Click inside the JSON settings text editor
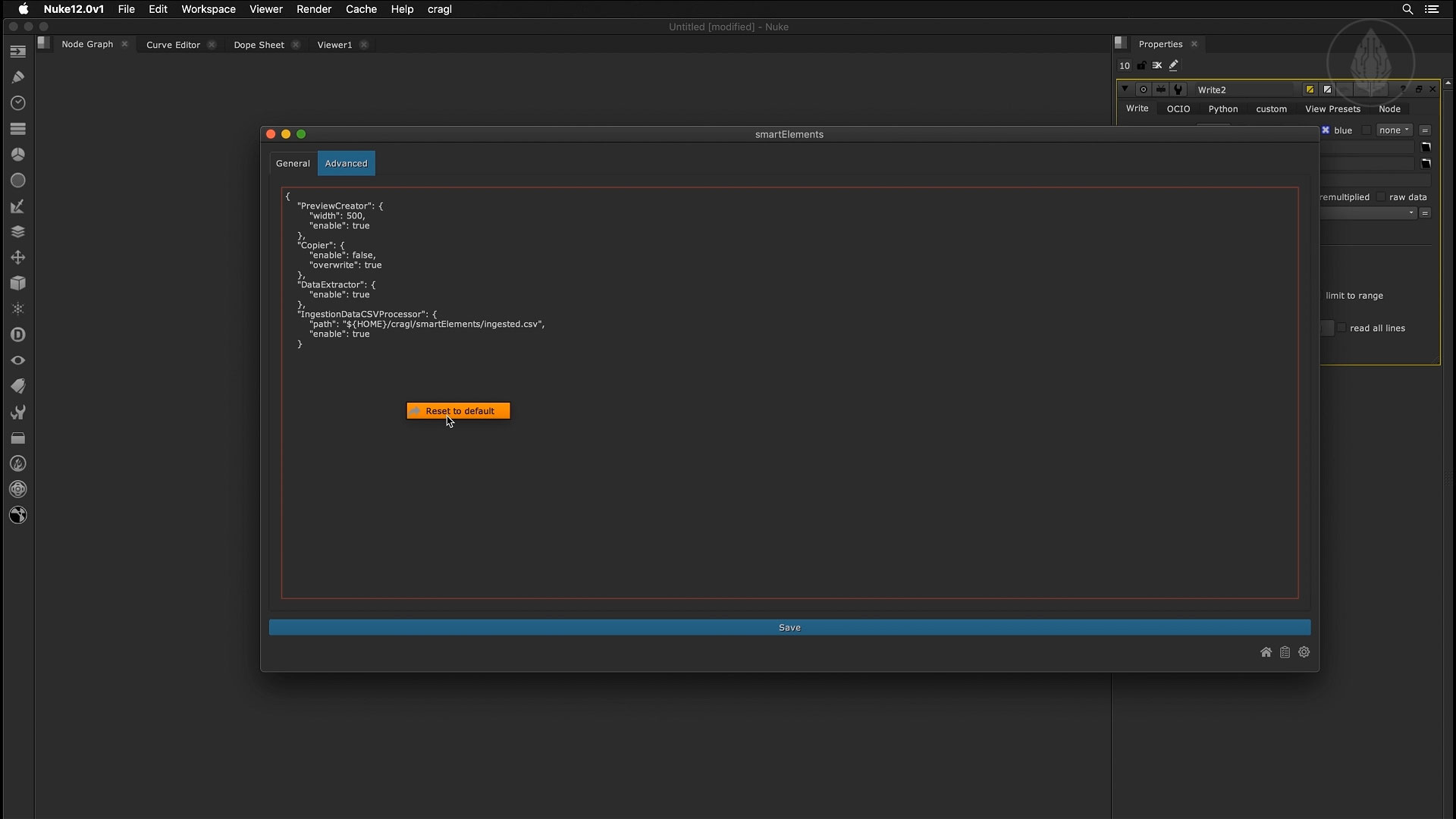 point(789,393)
